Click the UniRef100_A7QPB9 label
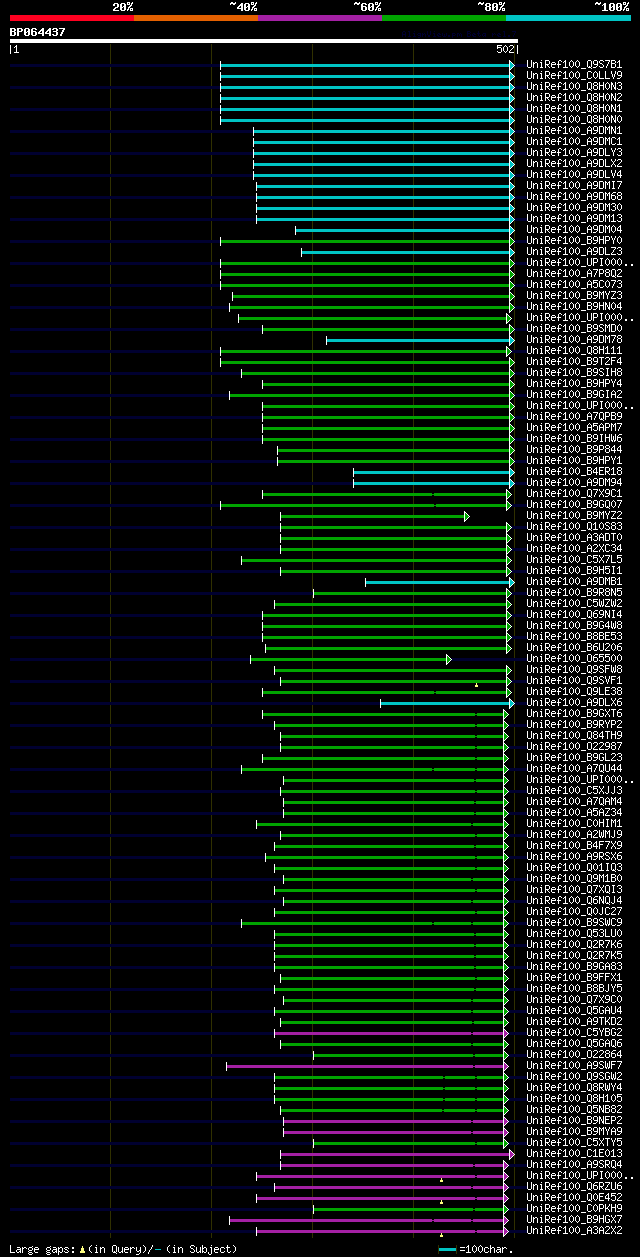The height and width of the screenshot is (1257, 640). pos(574,416)
